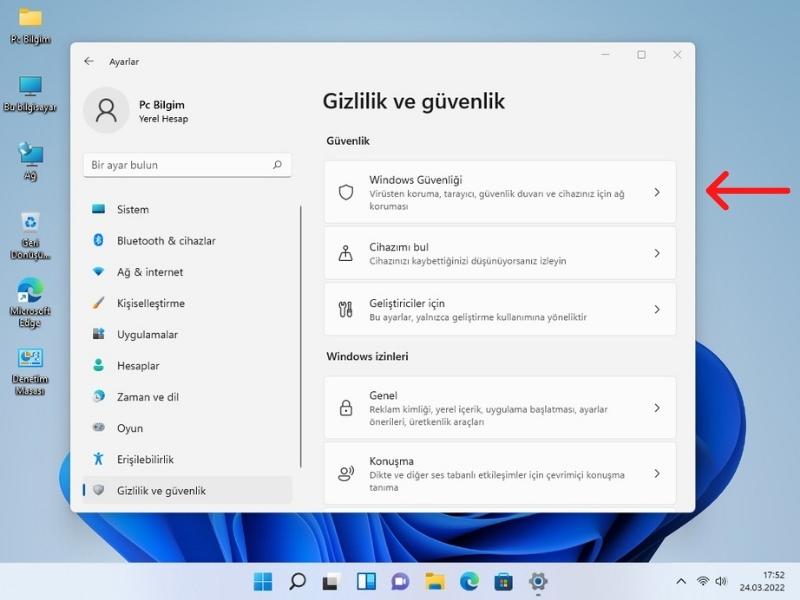Select Bu bilgisayar desktop icon
This screenshot has height=600, width=800.
pyautogui.click(x=31, y=94)
